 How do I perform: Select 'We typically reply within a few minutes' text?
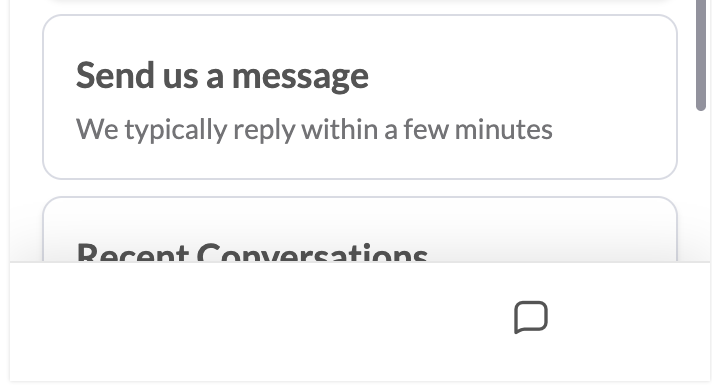(x=314, y=130)
